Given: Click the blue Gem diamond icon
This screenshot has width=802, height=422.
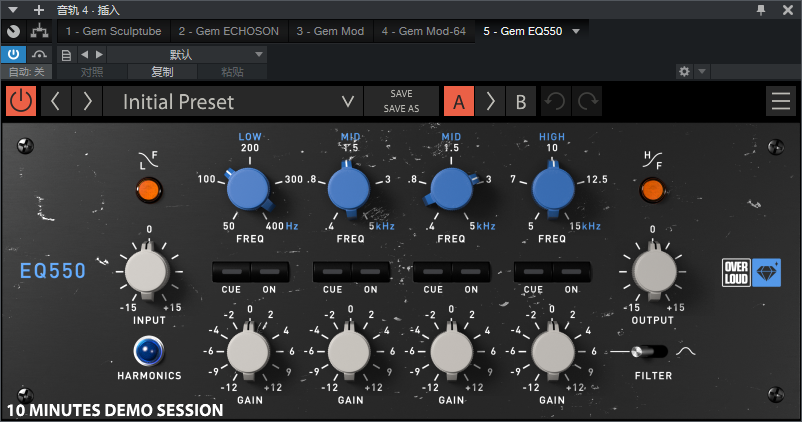Looking at the screenshot, I should [766, 272].
